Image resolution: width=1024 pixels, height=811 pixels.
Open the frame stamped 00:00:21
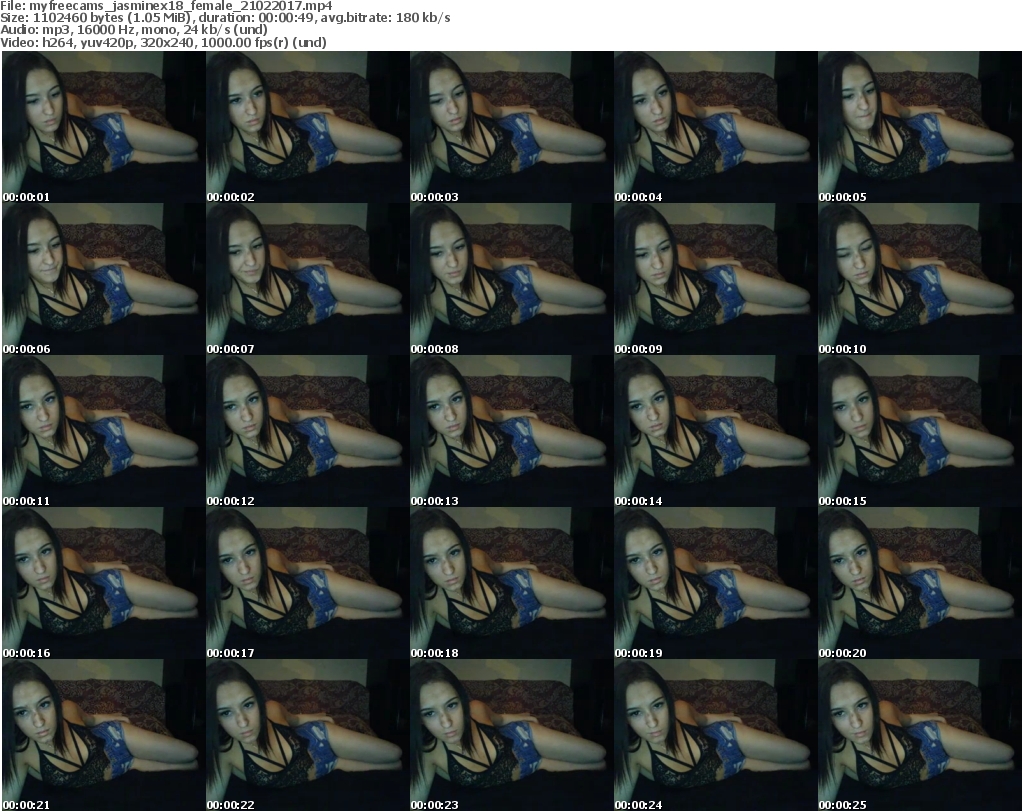[103, 735]
